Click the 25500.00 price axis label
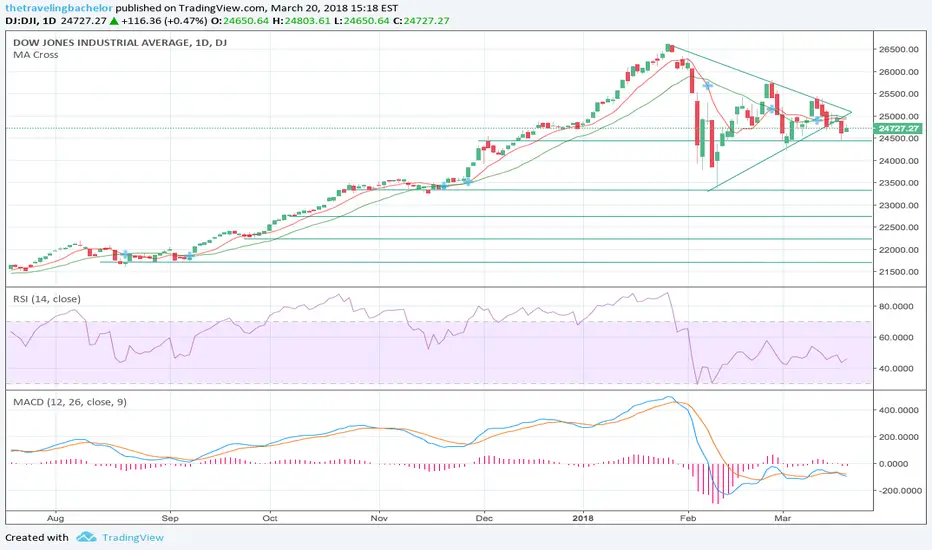Image resolution: width=932 pixels, height=550 pixels. point(899,94)
